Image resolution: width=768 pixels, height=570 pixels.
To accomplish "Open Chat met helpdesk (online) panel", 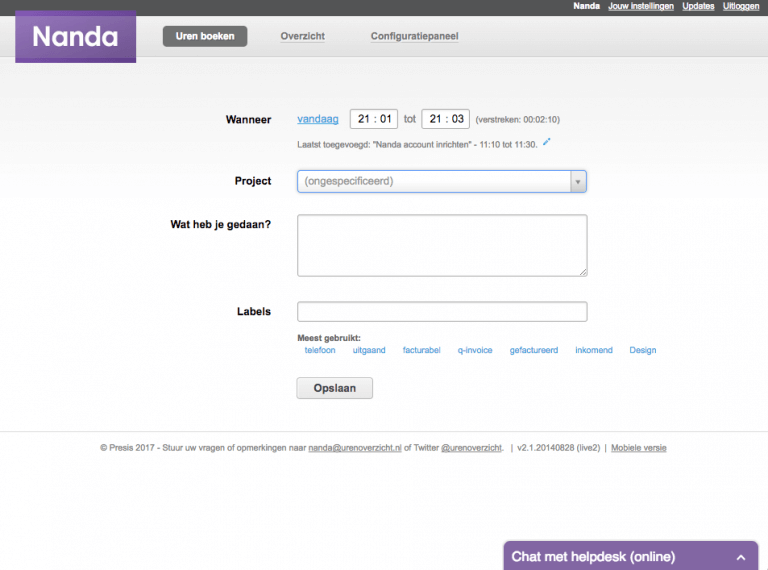I will (x=631, y=556).
